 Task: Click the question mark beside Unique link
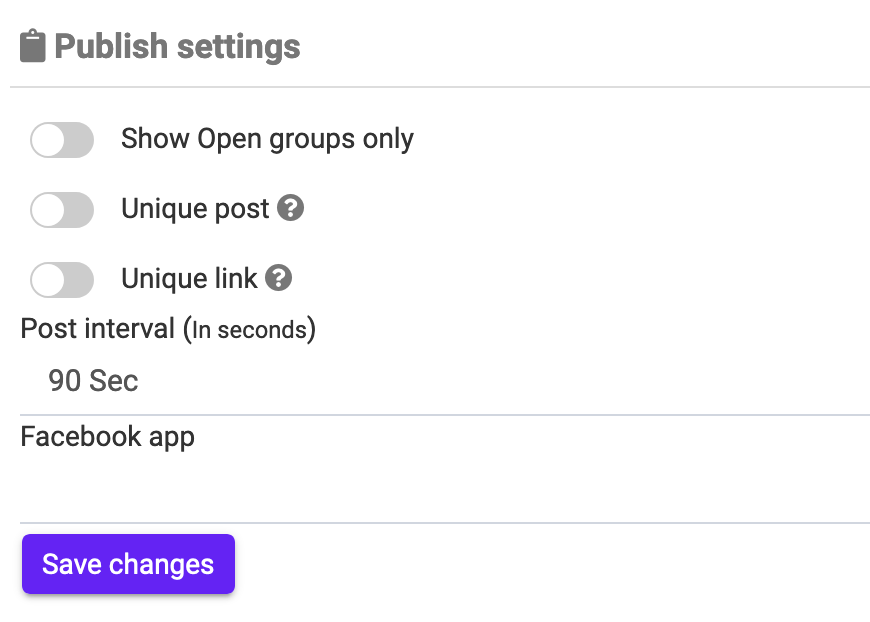click(279, 278)
